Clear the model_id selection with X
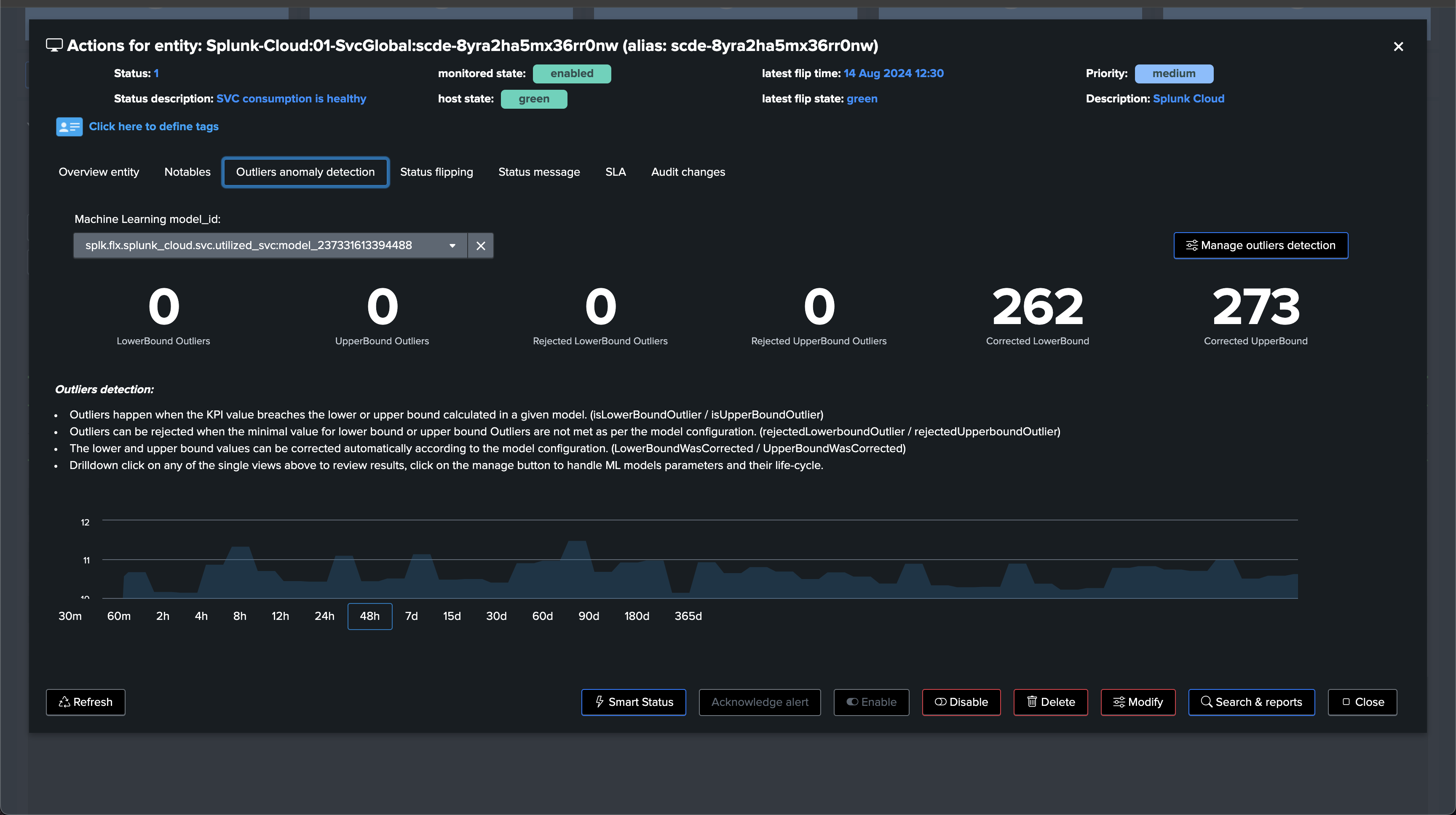Image resolution: width=1456 pixels, height=815 pixels. pos(480,246)
